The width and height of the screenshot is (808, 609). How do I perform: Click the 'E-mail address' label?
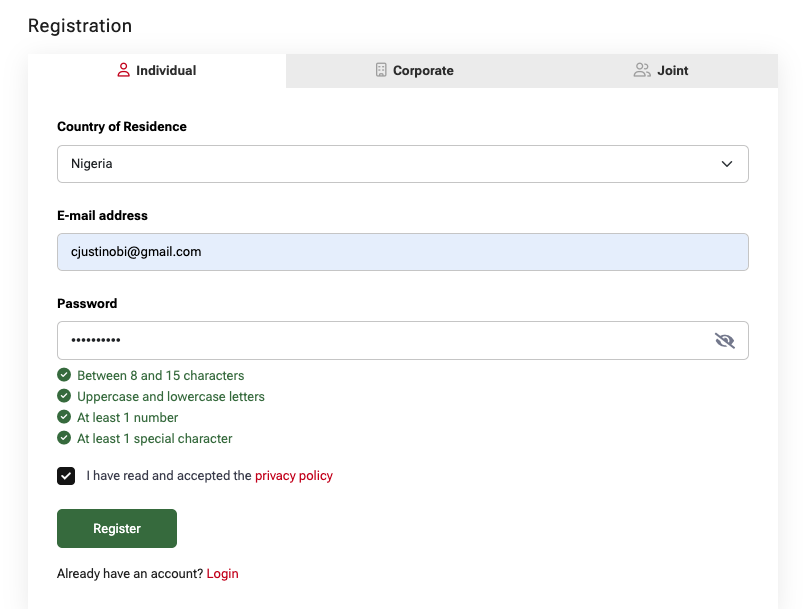pos(102,215)
